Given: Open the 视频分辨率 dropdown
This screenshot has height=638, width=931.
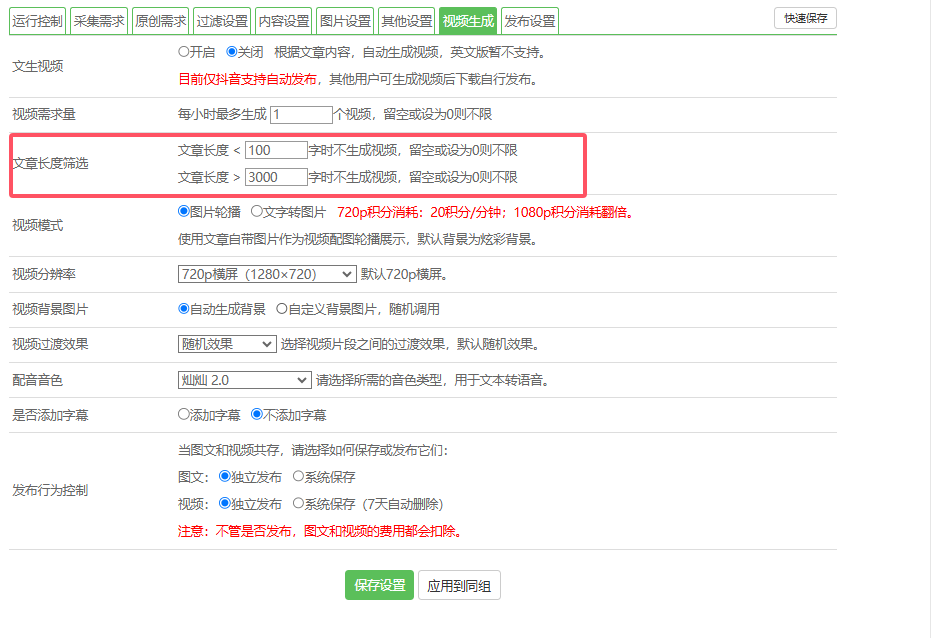Looking at the screenshot, I should (x=266, y=274).
